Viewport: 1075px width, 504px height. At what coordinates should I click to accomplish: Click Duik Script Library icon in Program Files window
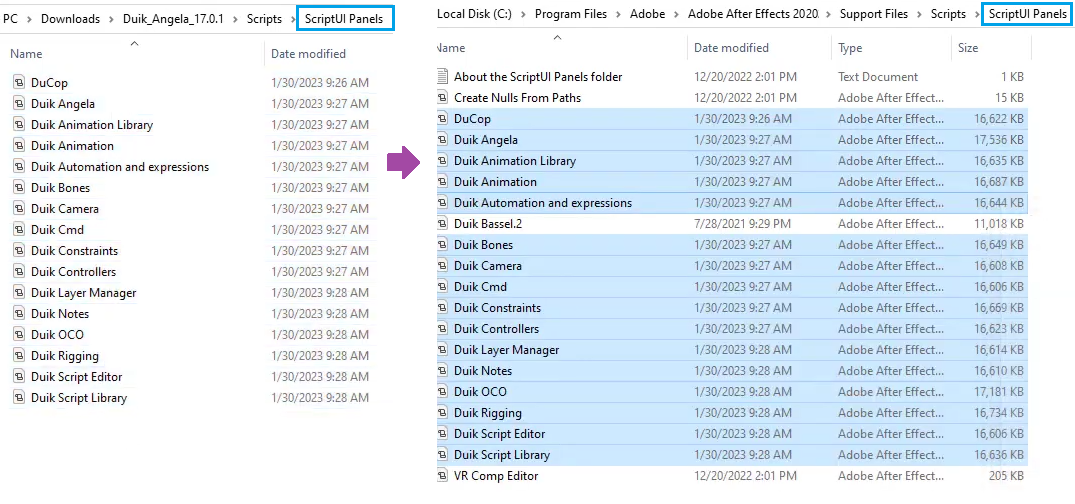pyautogui.click(x=442, y=455)
